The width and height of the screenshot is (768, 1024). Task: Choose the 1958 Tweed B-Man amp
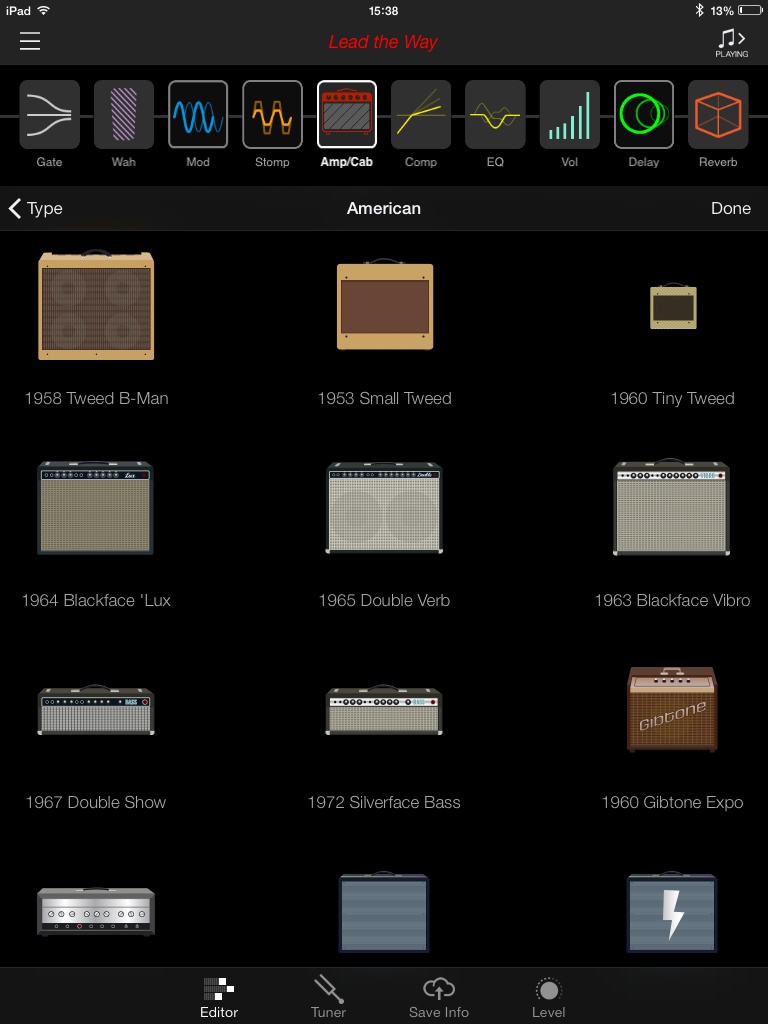pyautogui.click(x=96, y=306)
